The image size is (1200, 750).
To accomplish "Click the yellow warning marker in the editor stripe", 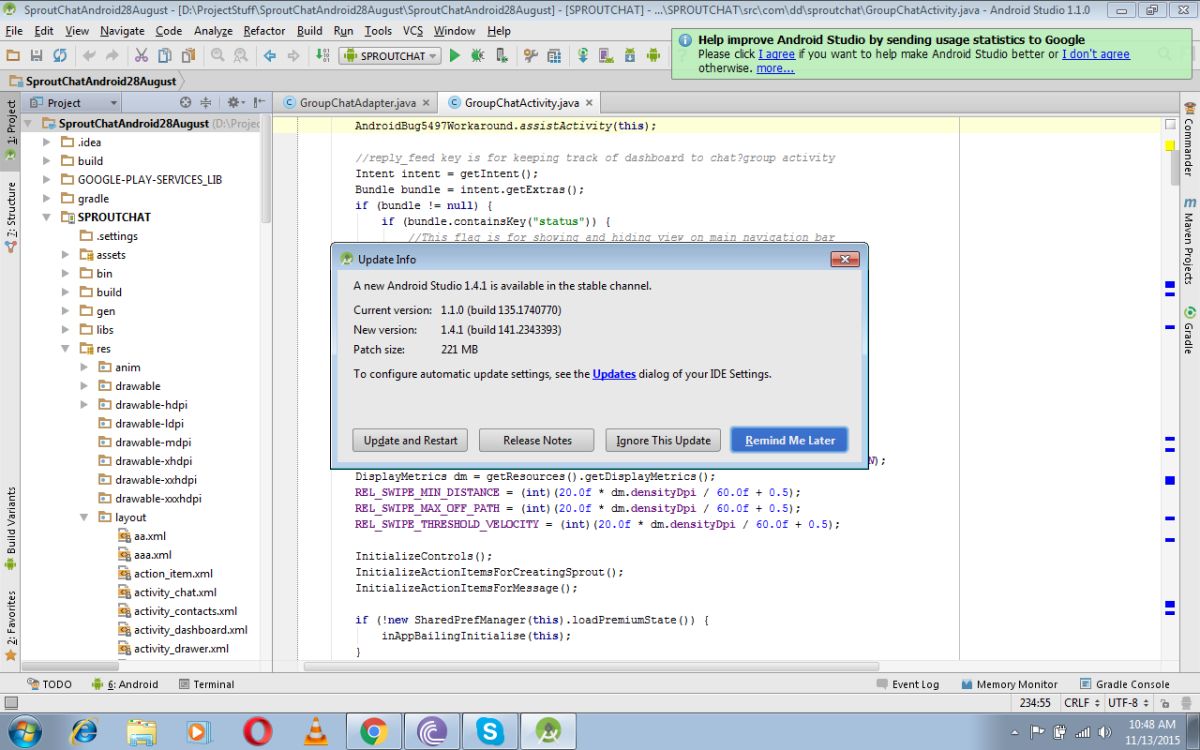I will 1169,146.
